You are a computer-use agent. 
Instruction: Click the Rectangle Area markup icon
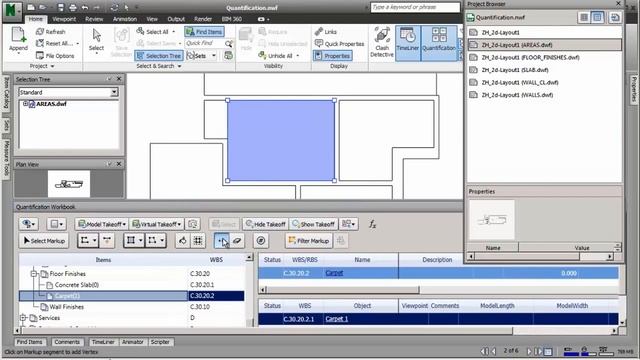pyautogui.click(x=152, y=241)
